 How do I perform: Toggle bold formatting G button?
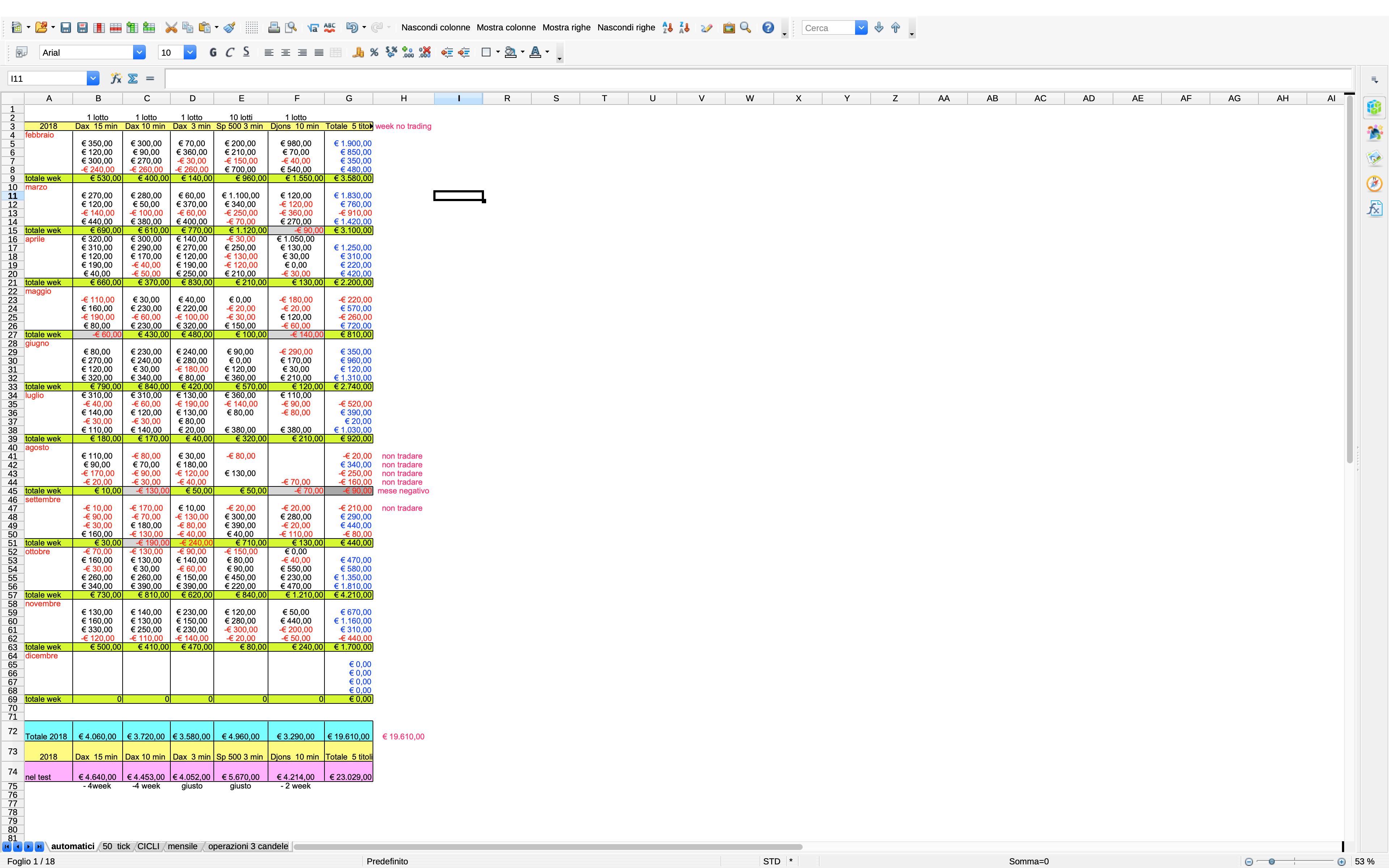click(213, 53)
